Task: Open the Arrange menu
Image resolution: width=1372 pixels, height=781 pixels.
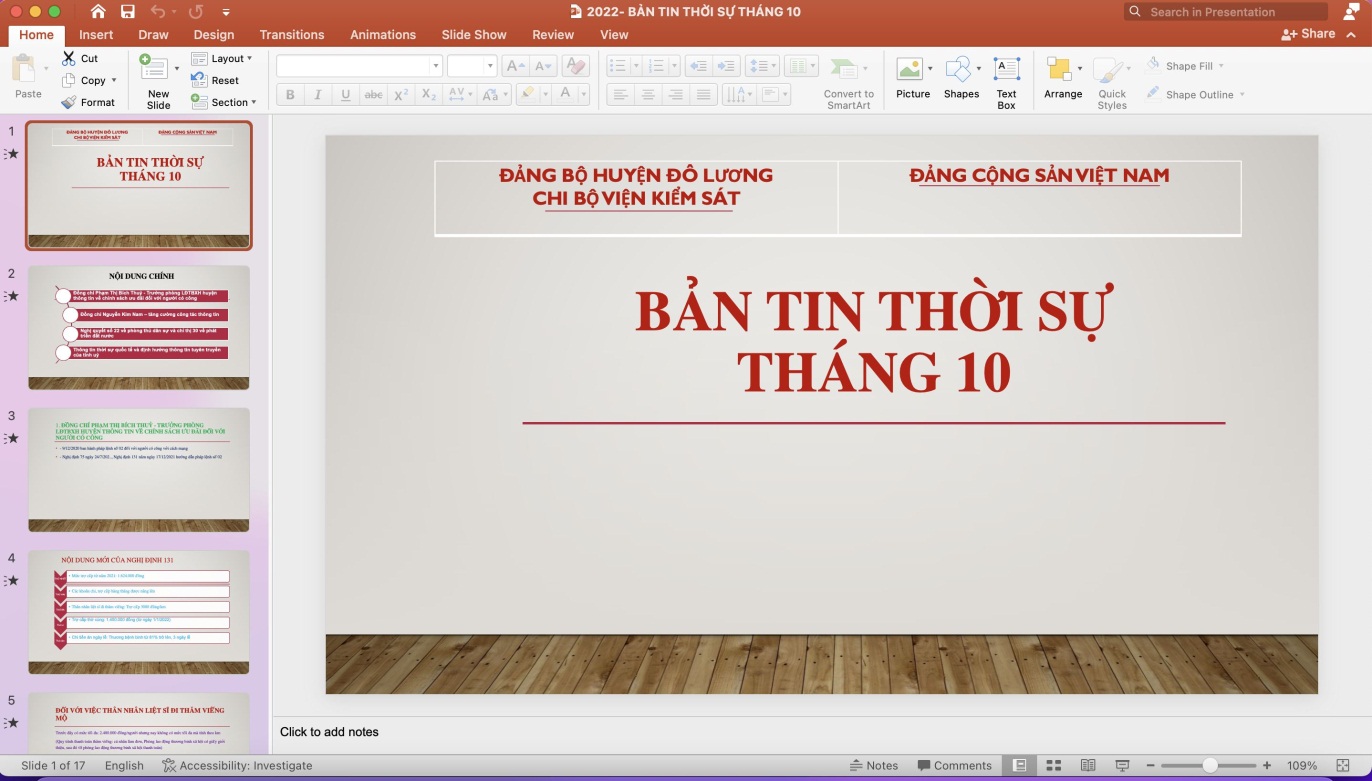Action: point(1063,78)
